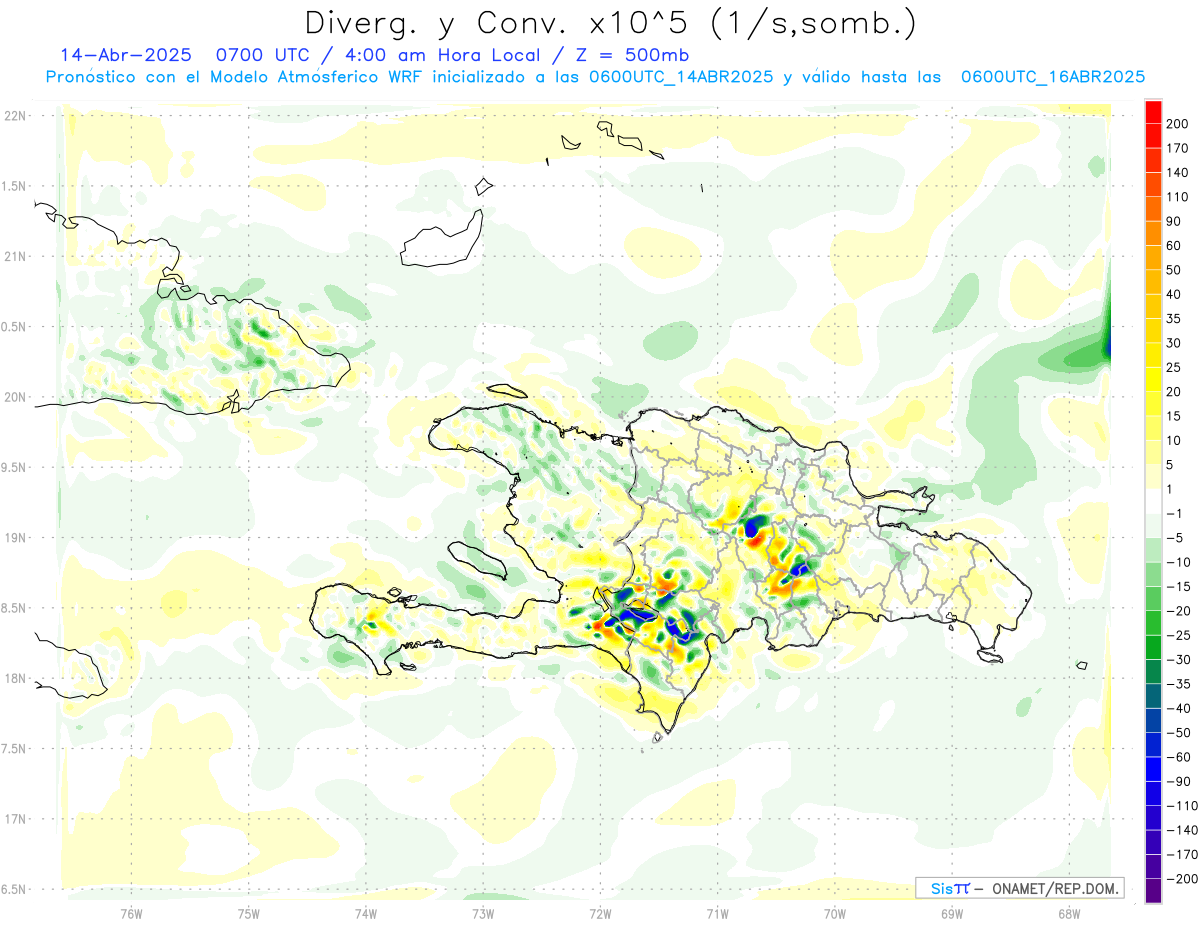This screenshot has height=927, width=1200.
Task: Click the colorbar label "110"
Action: coord(1178,197)
